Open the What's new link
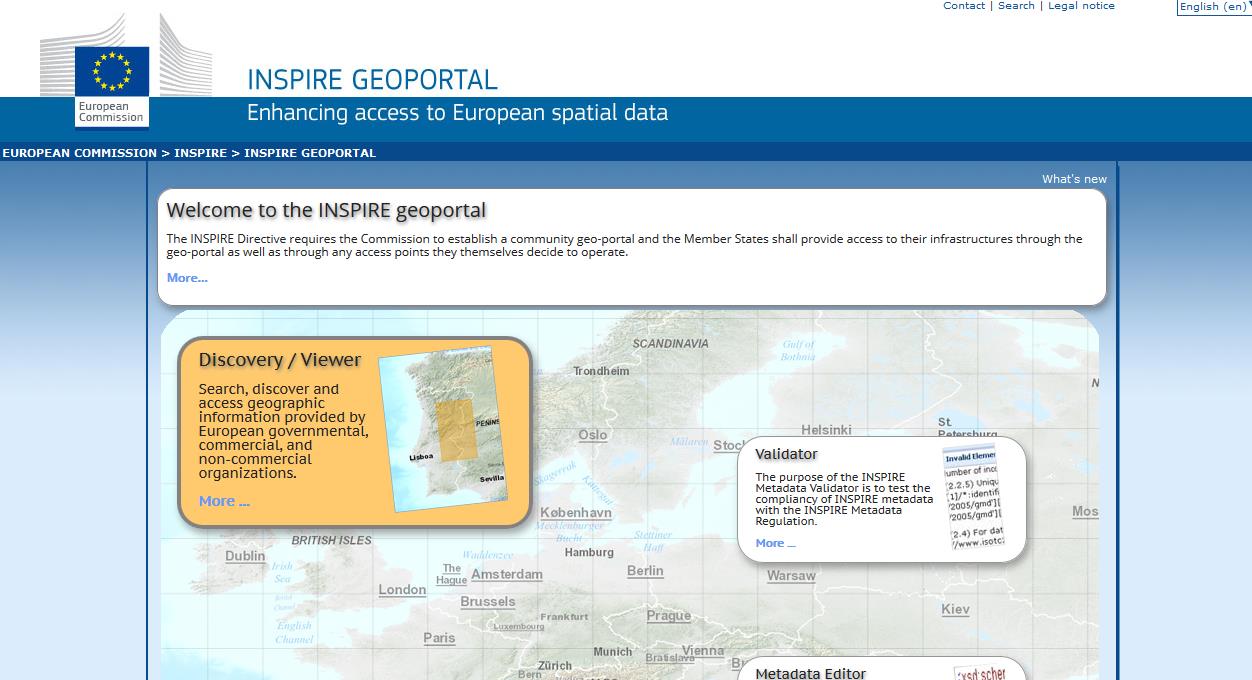The width and height of the screenshot is (1252, 680). pos(1074,179)
